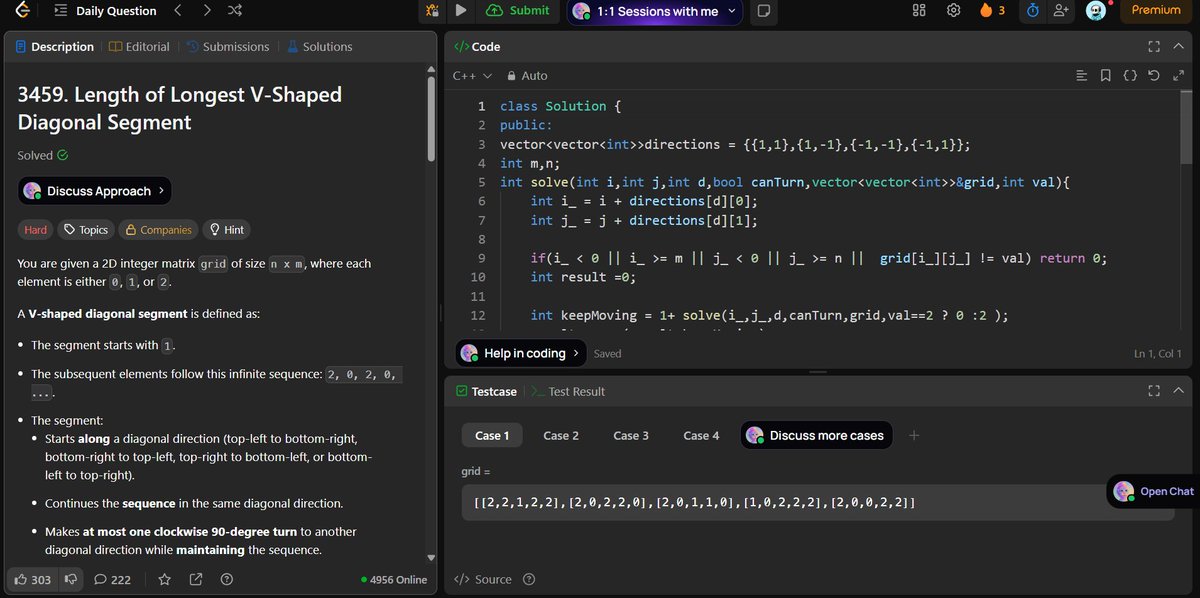Toggle the Auto save setting in code editor
The image size is (1200, 598).
[x=527, y=75]
